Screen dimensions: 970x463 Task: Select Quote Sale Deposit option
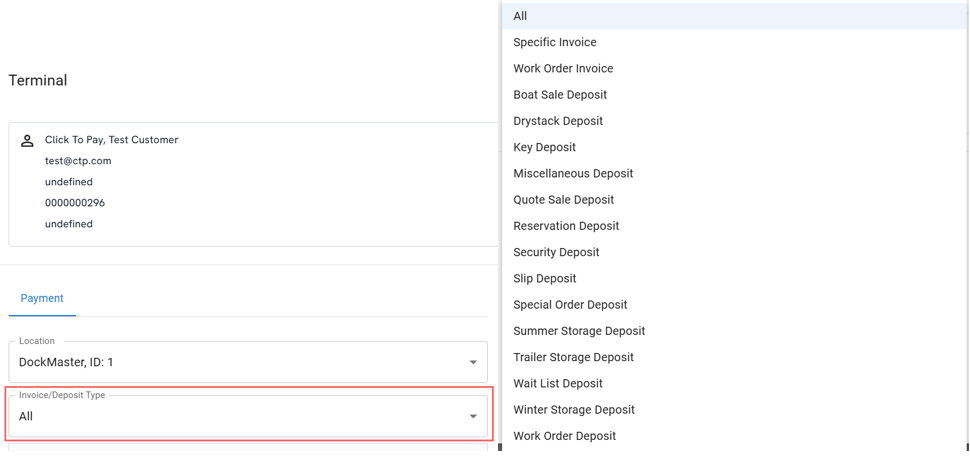pos(736,200)
